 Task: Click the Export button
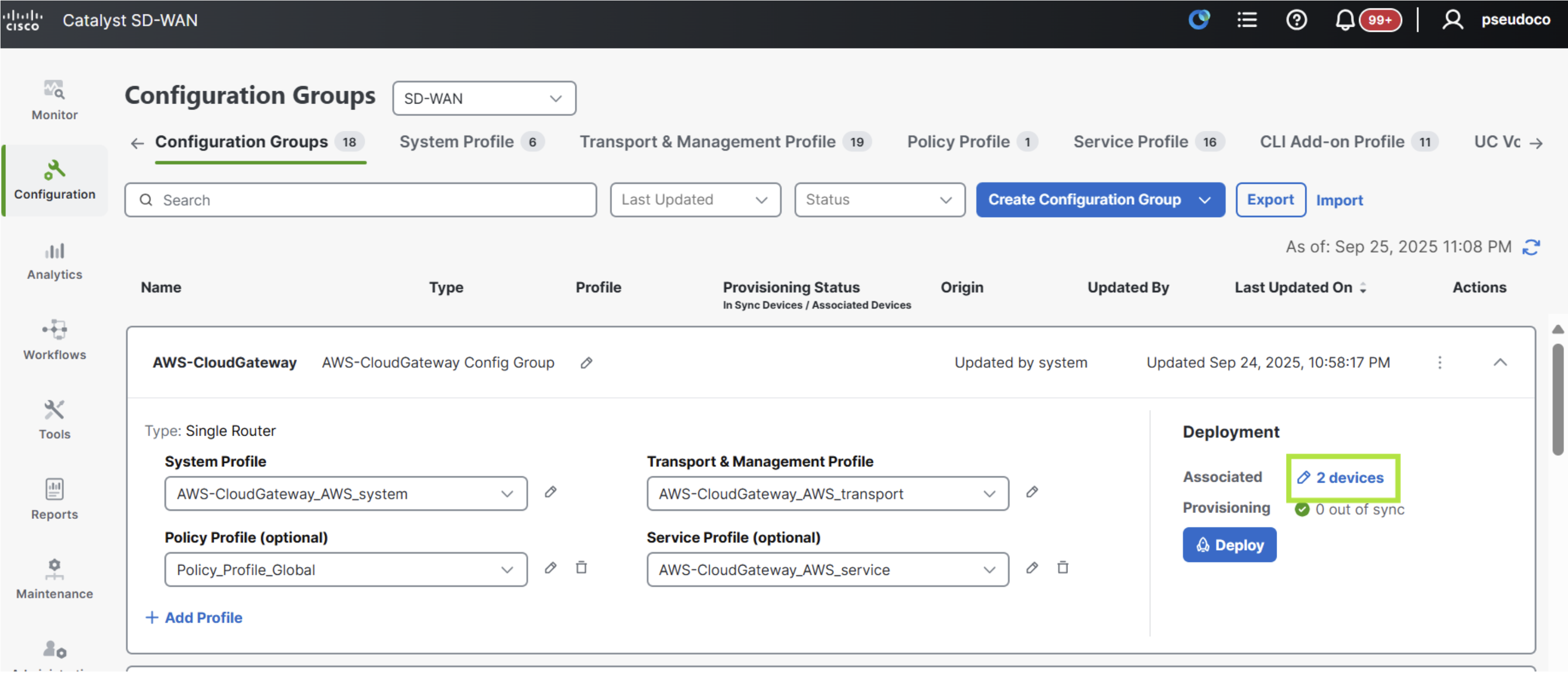[1270, 200]
